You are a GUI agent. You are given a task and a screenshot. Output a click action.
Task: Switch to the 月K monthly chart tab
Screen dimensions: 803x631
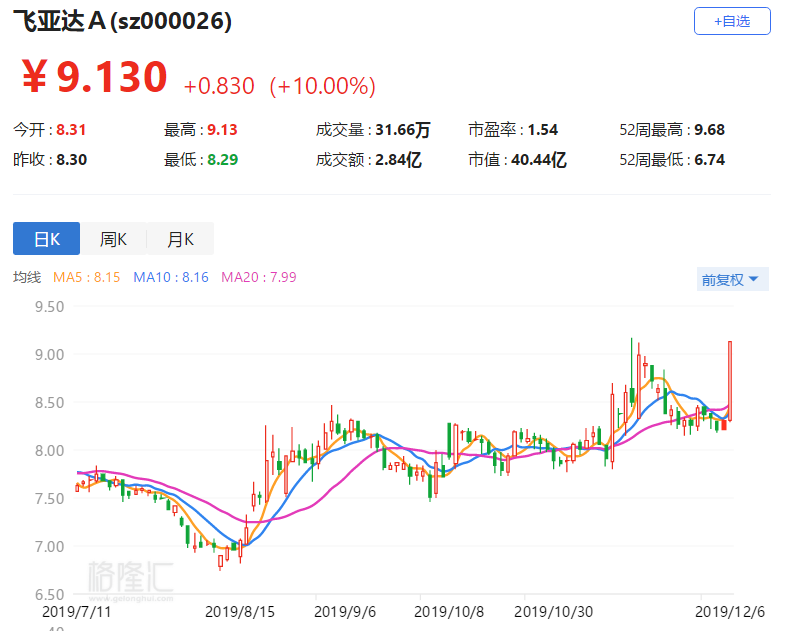click(x=180, y=239)
